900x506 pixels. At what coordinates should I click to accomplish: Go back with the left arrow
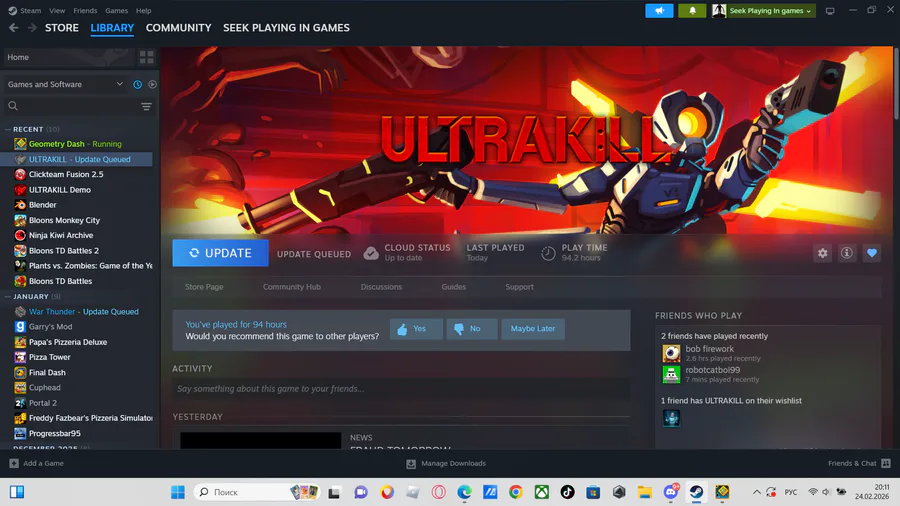14,28
